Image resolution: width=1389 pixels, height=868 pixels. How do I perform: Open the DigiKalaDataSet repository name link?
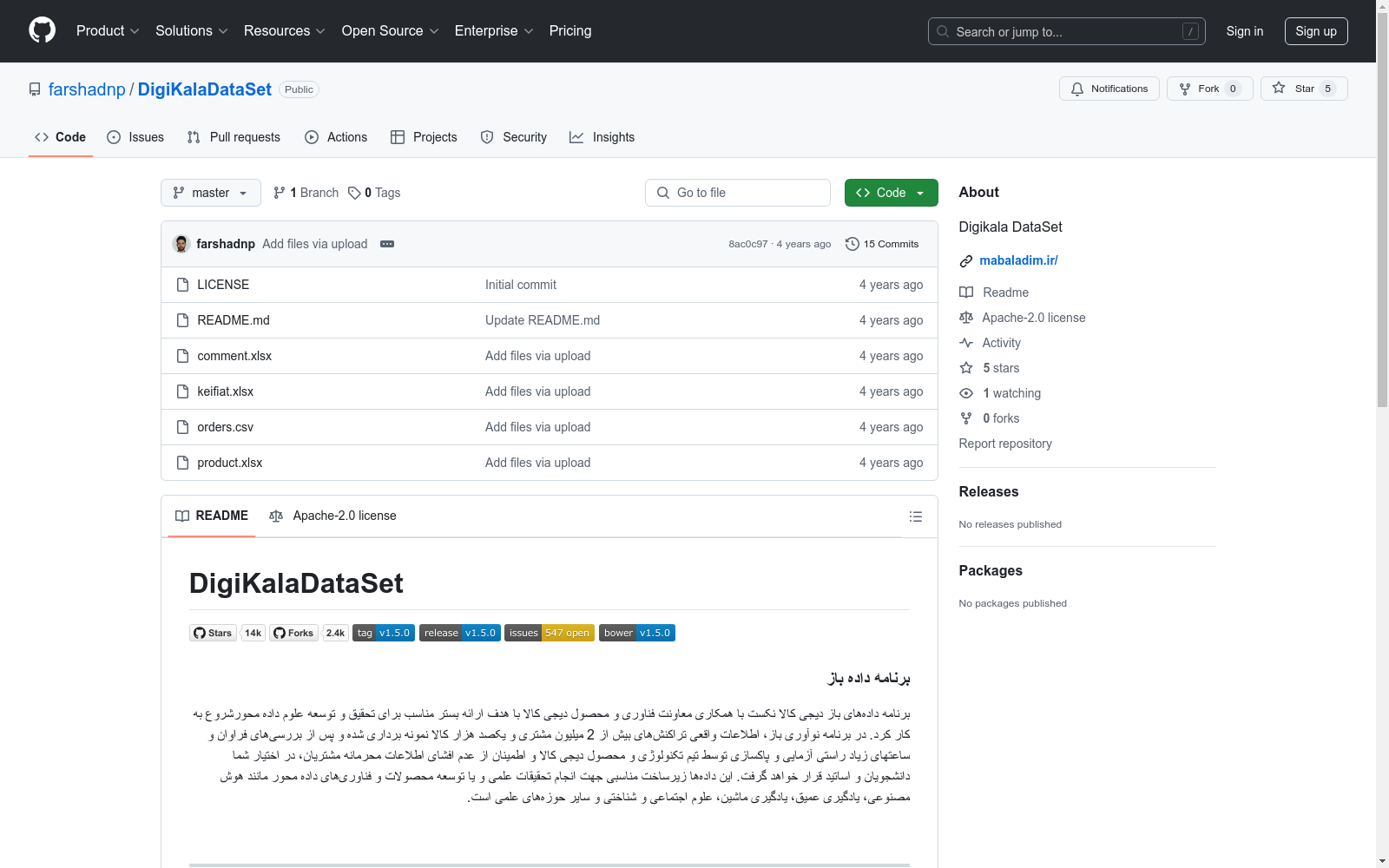coord(205,89)
